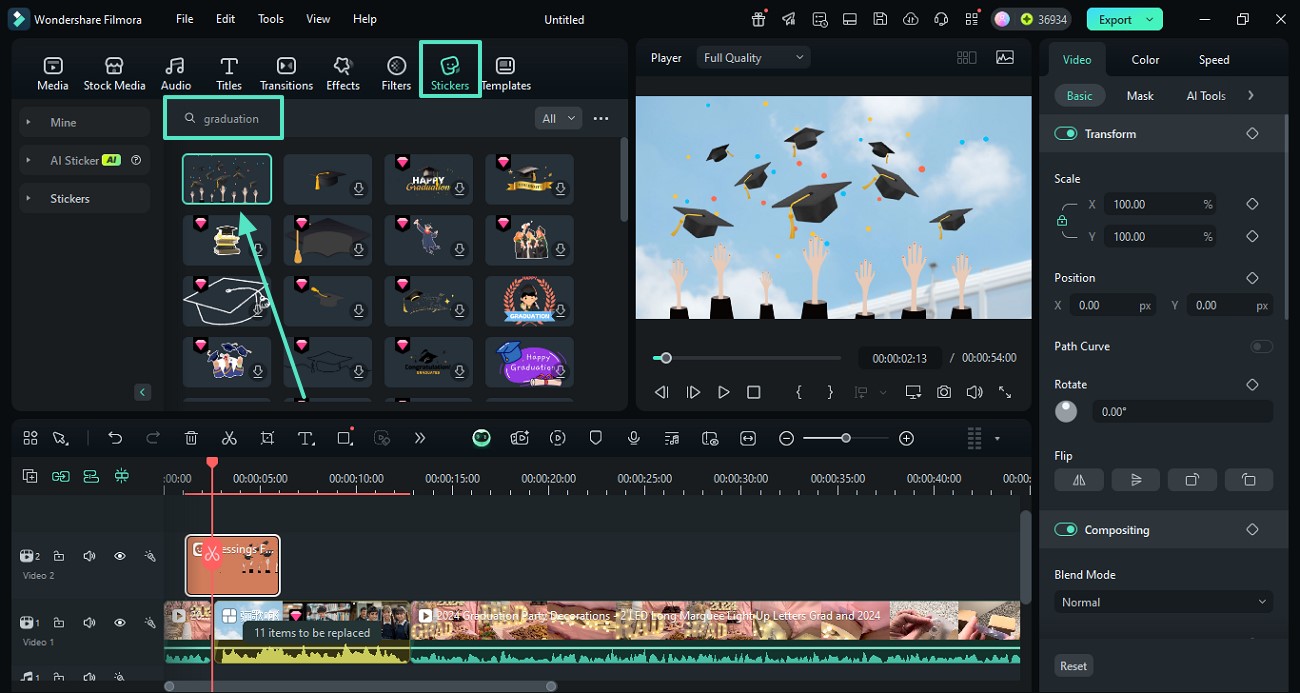The width and height of the screenshot is (1300, 693).
Task: Collapse the sticker sidebar panel
Action: click(142, 393)
